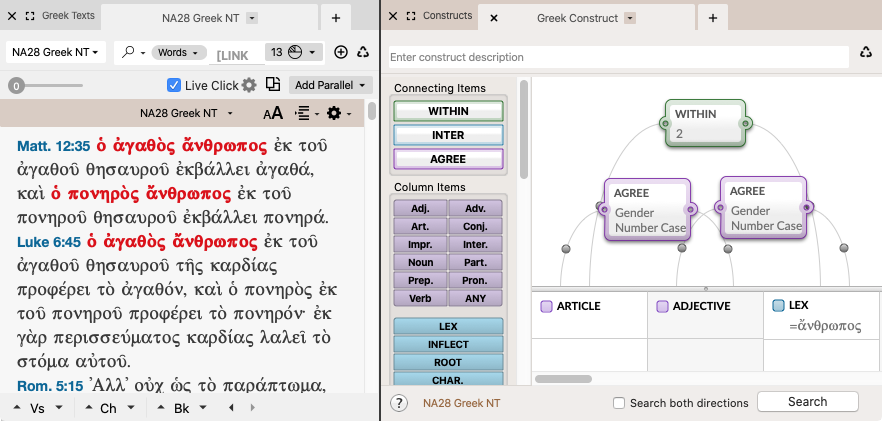Click the recycle icon in Greek Texts pane
Viewport: 882px width, 421px height.
363,53
